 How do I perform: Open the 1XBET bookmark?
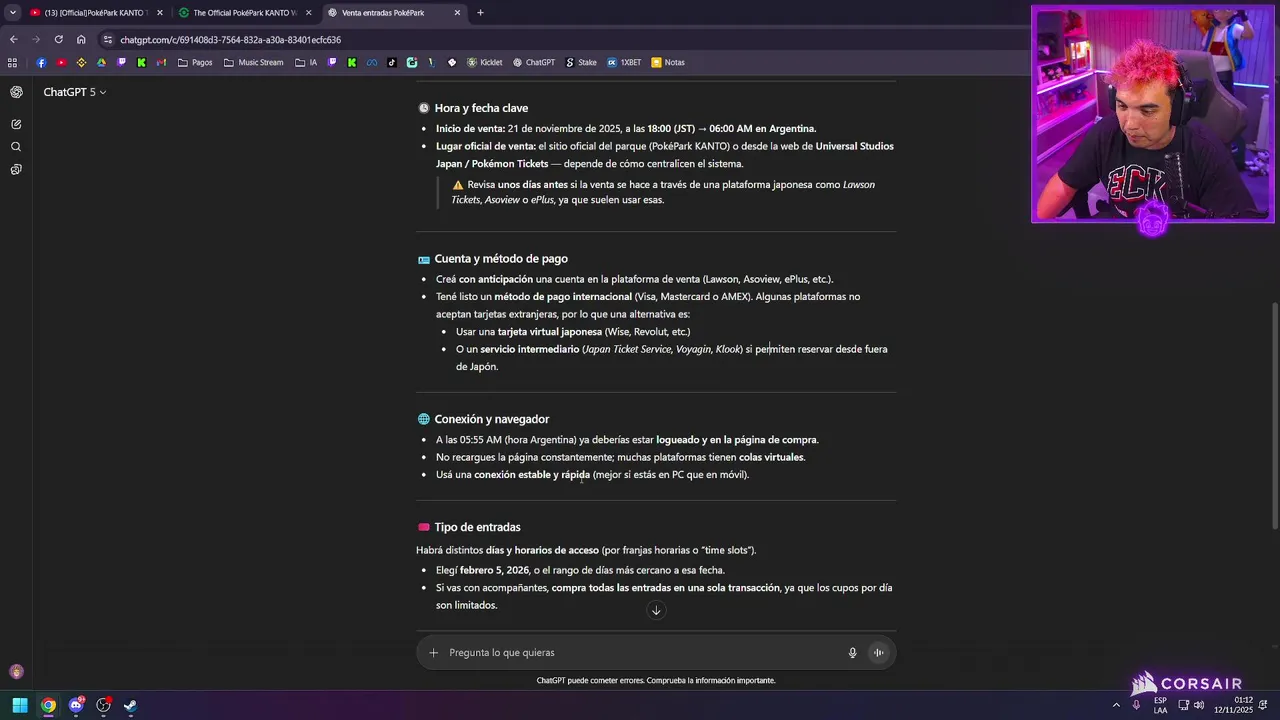624,62
